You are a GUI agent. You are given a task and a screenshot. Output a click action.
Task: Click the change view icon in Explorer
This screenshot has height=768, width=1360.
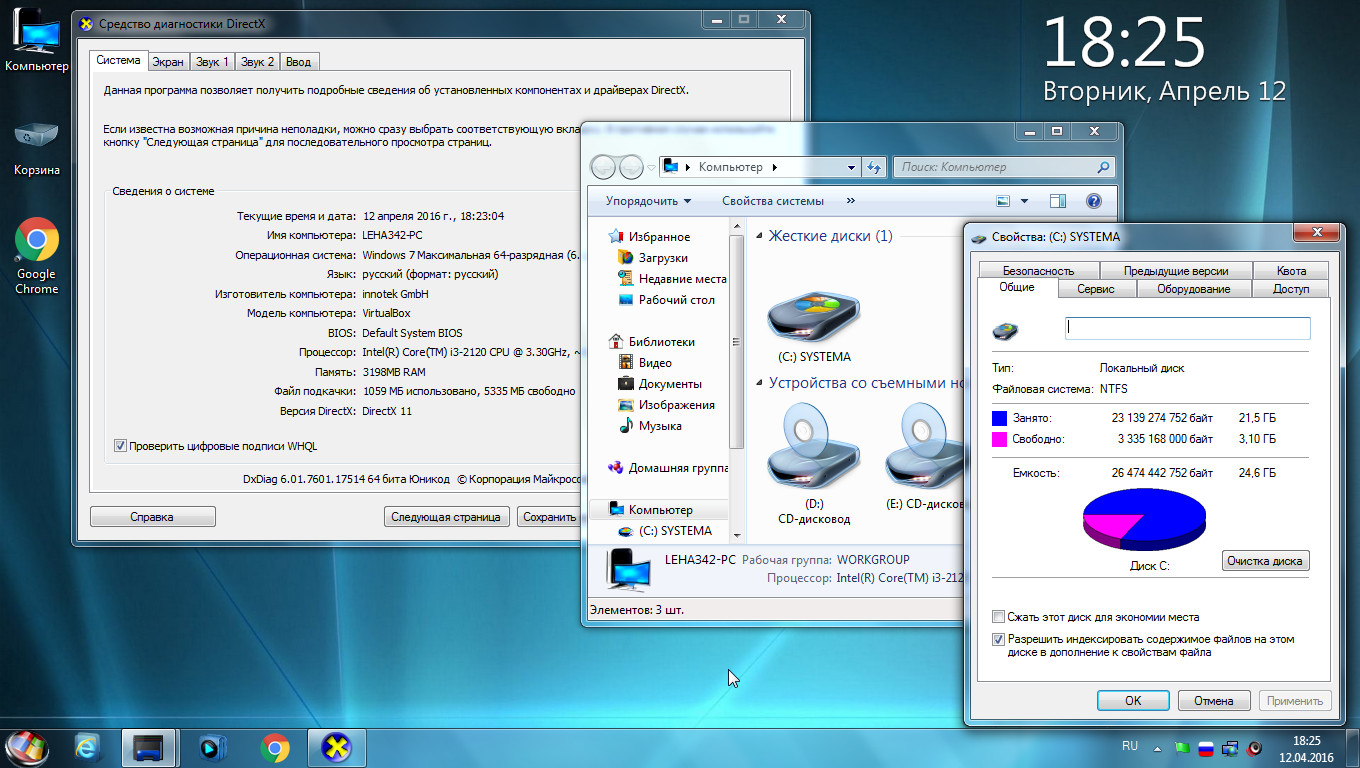(1004, 201)
